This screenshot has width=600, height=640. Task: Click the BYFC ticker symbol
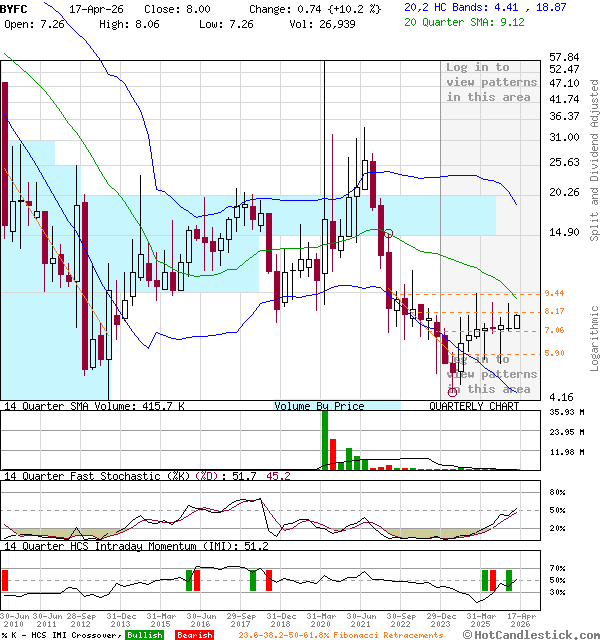[x=15, y=7]
